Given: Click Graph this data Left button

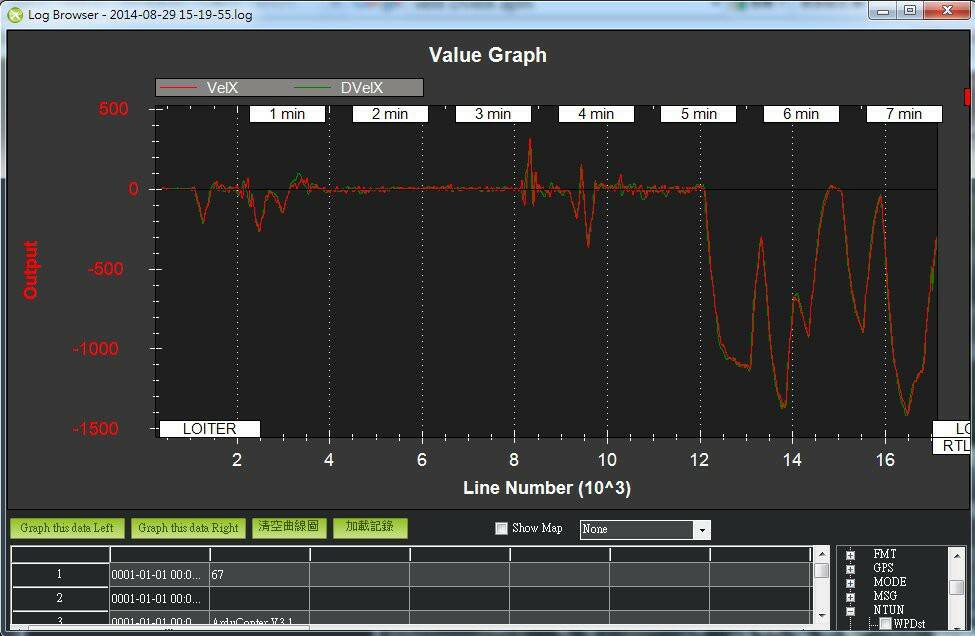Looking at the screenshot, I should pyautogui.click(x=67, y=528).
